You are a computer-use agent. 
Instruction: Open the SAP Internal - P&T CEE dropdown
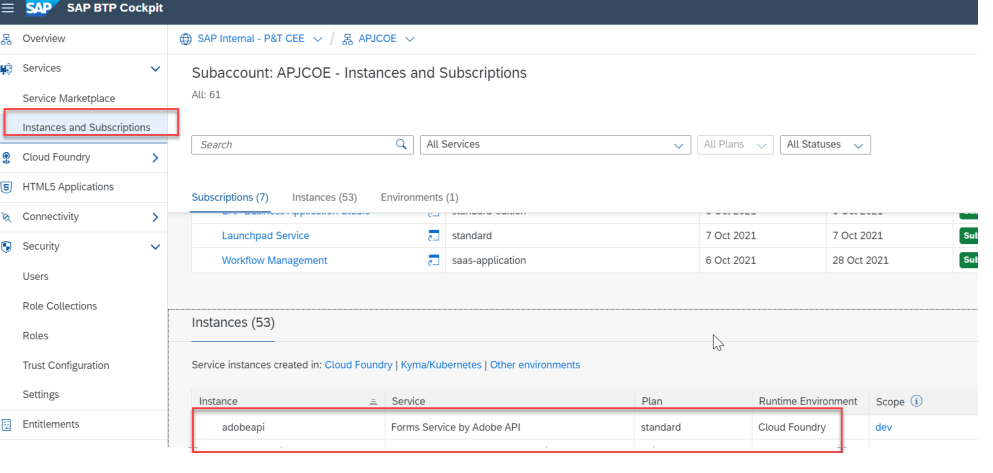pyautogui.click(x=318, y=39)
